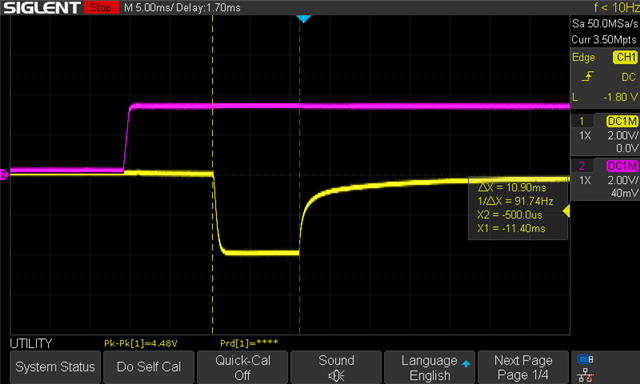
Task: Select the CH1 trigger source label
Action: point(625,57)
